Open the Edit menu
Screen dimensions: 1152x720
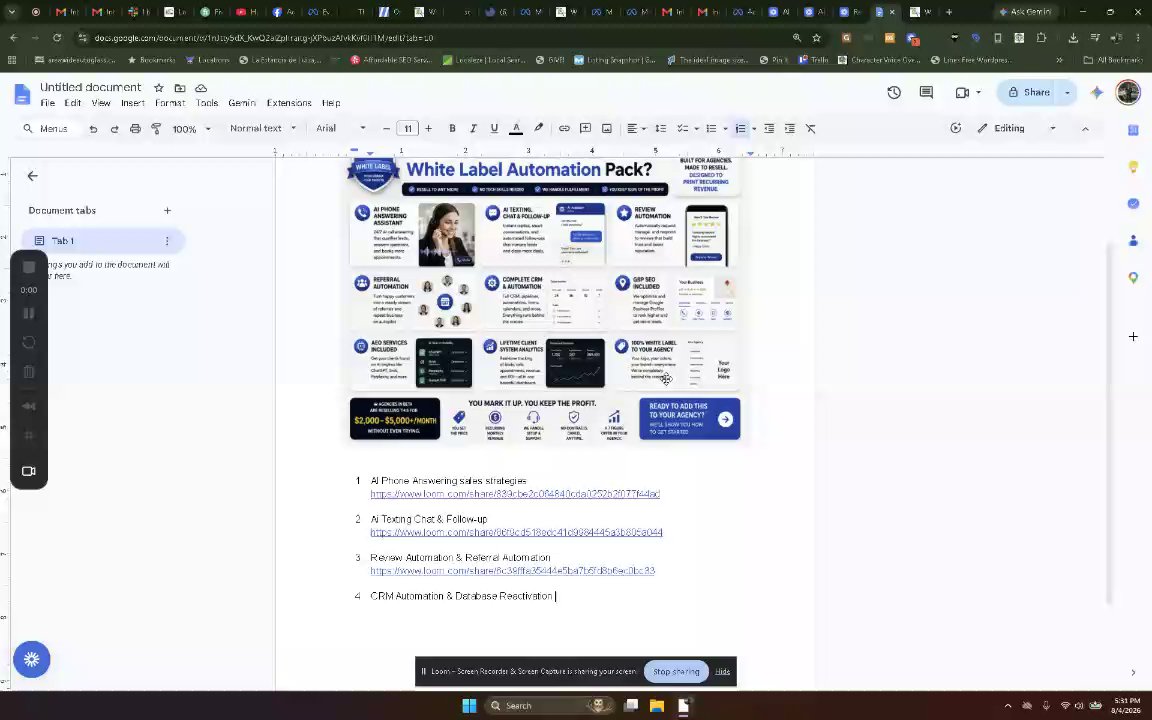click(x=73, y=104)
